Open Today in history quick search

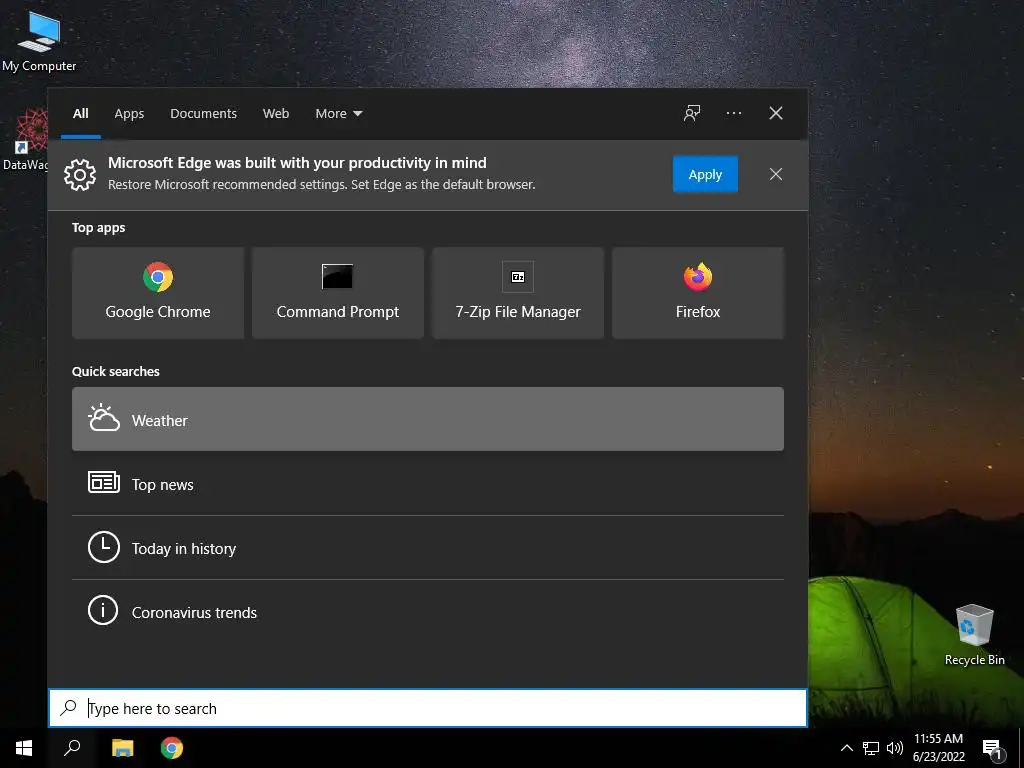(428, 548)
